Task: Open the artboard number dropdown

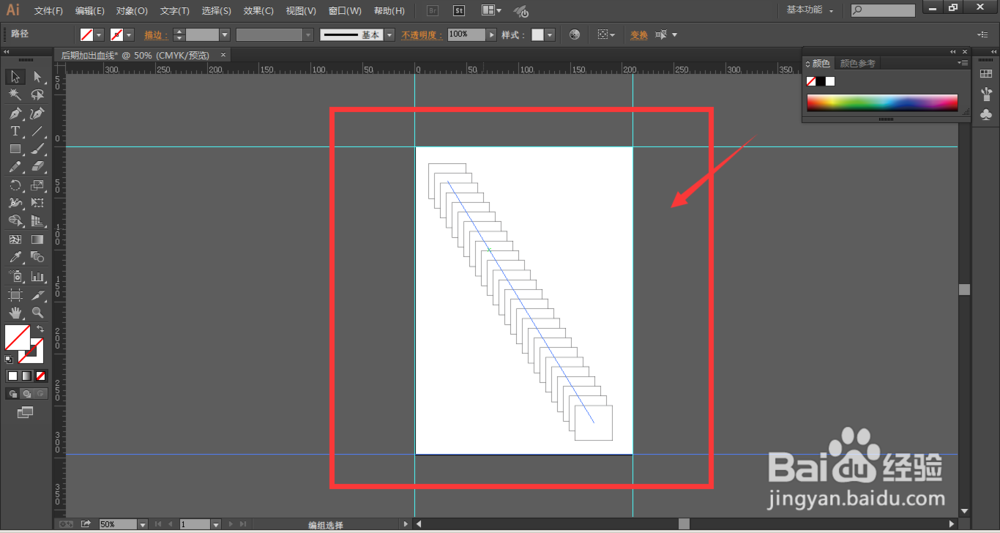Action: pyautogui.click(x=216, y=524)
